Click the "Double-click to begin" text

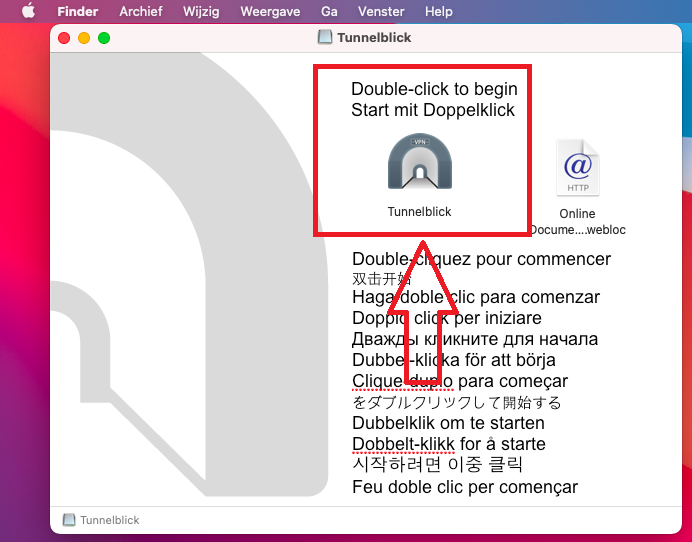(x=434, y=89)
